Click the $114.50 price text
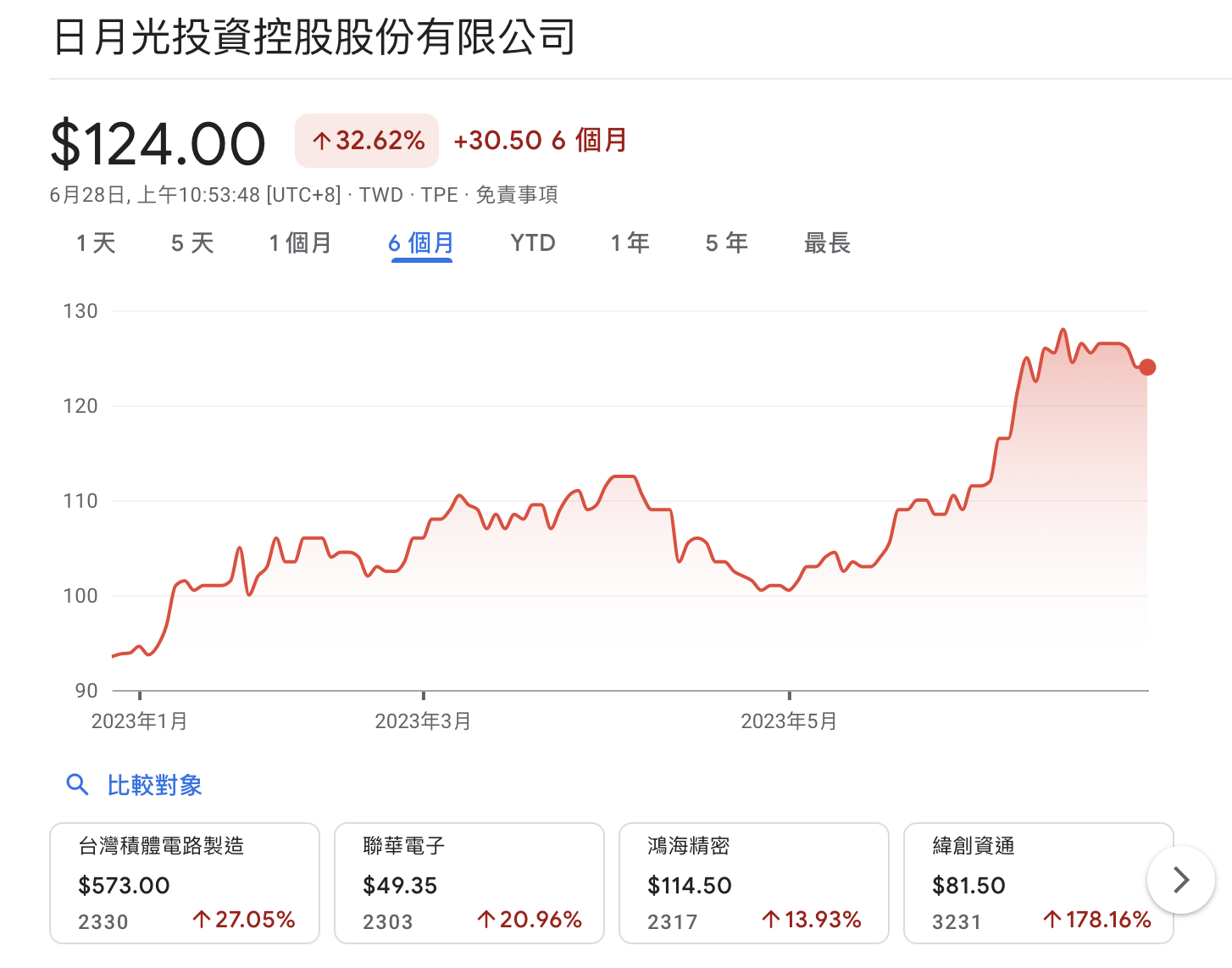1232x968 pixels. point(690,886)
